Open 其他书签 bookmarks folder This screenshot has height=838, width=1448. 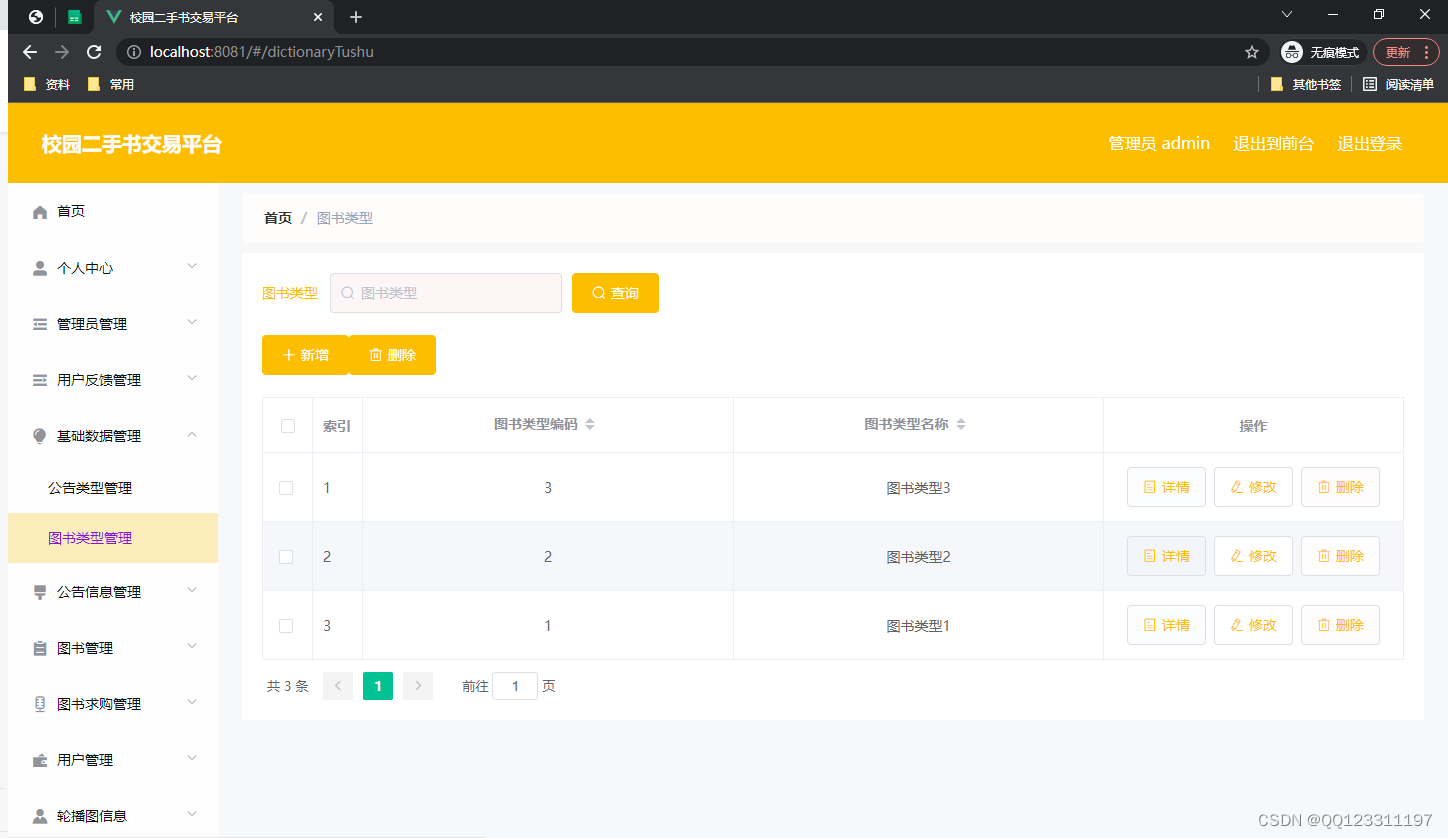click(x=1306, y=85)
